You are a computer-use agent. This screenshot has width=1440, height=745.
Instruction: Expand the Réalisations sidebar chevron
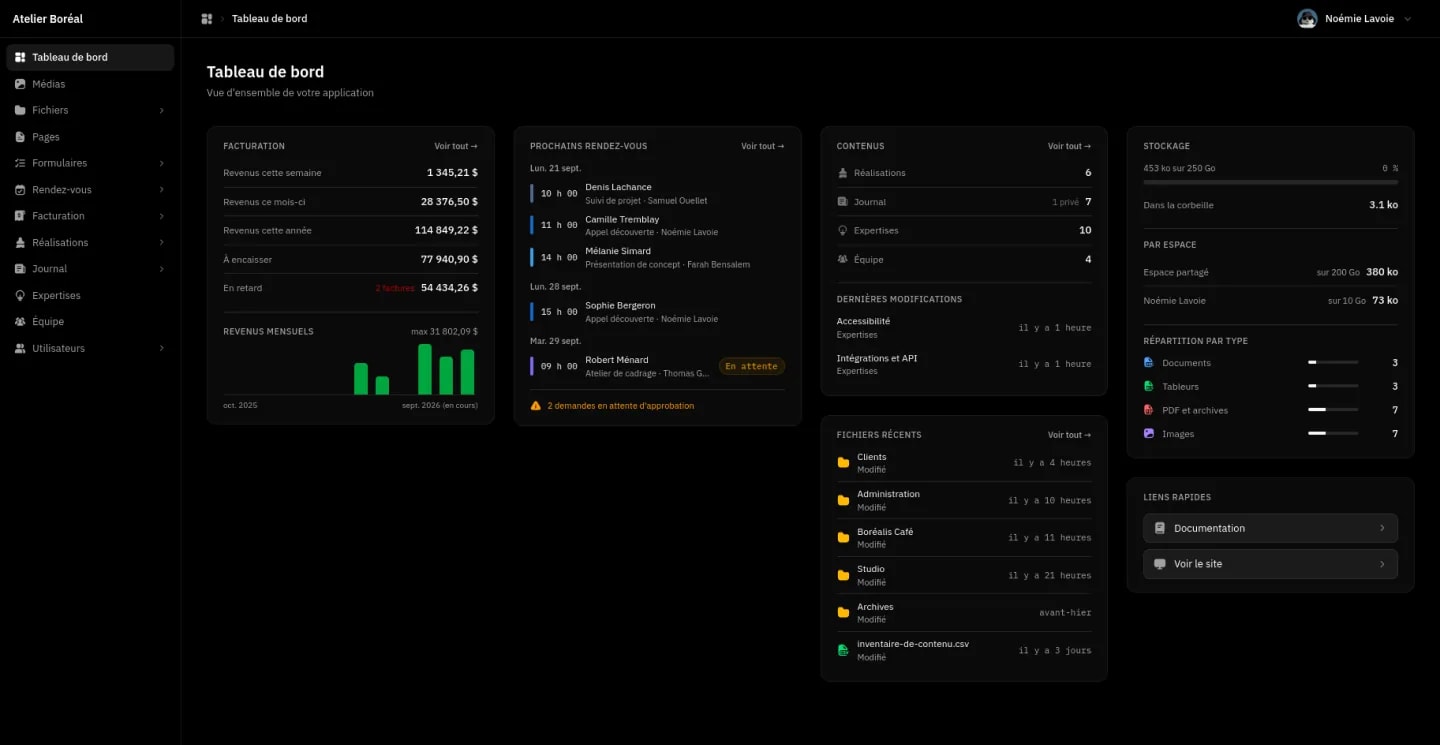[162, 243]
